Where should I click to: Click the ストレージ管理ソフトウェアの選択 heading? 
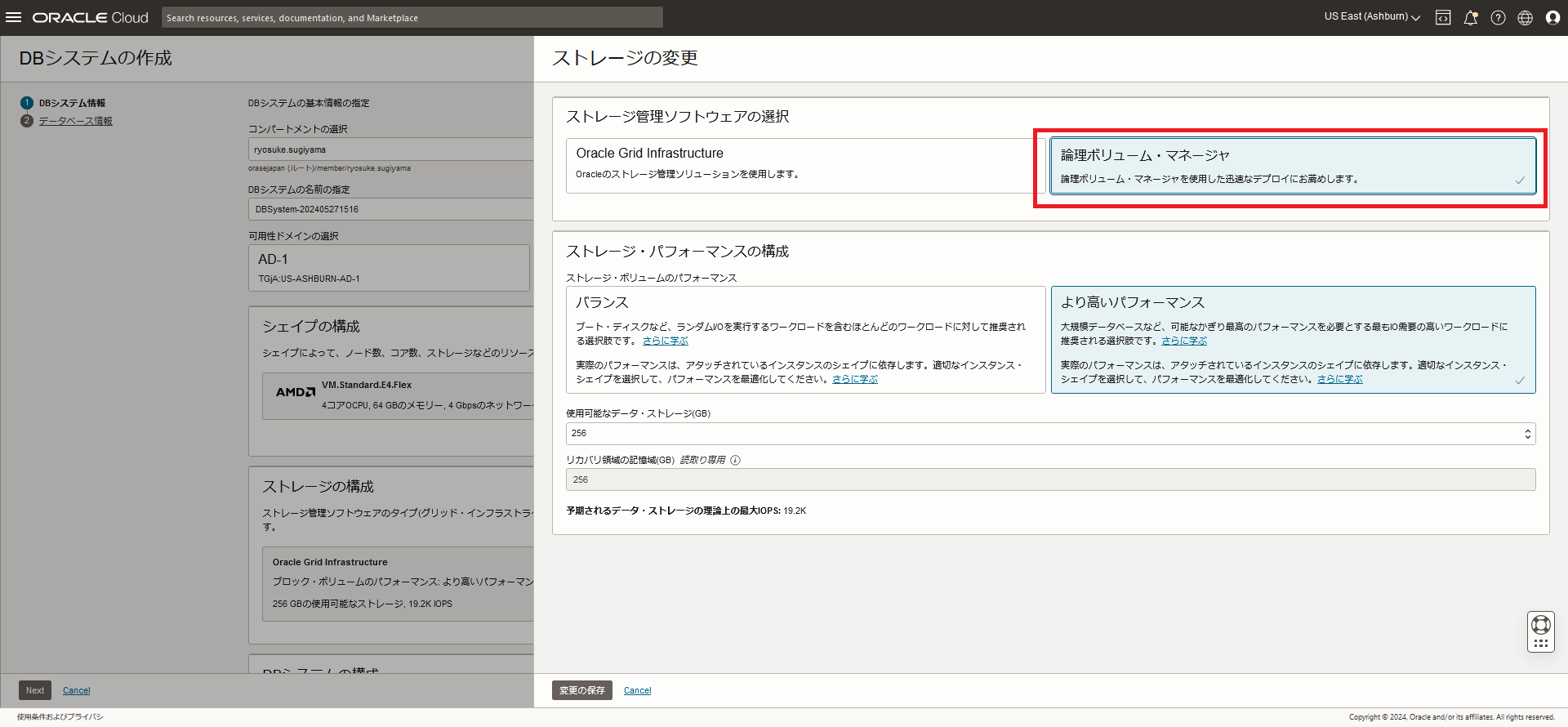coord(677,116)
